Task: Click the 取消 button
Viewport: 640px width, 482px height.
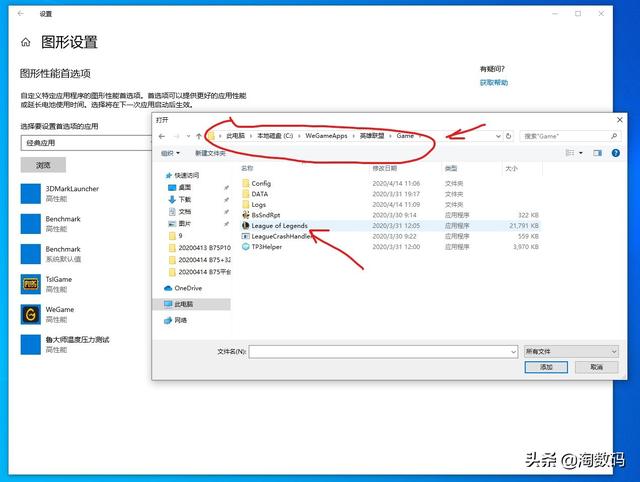Action: 597,367
